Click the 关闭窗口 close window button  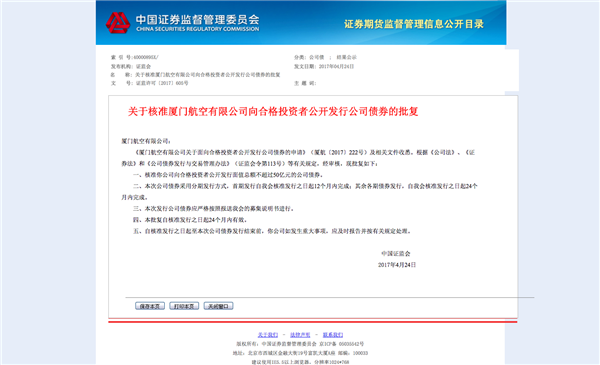point(218,306)
